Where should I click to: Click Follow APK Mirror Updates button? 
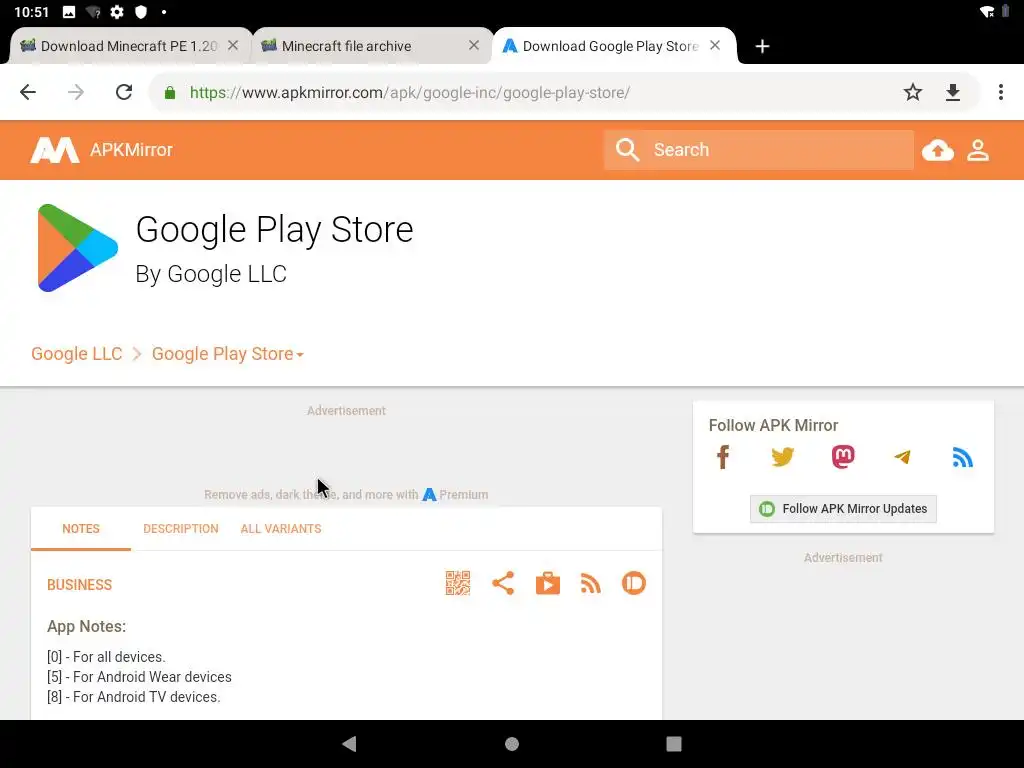pyautogui.click(x=843, y=509)
